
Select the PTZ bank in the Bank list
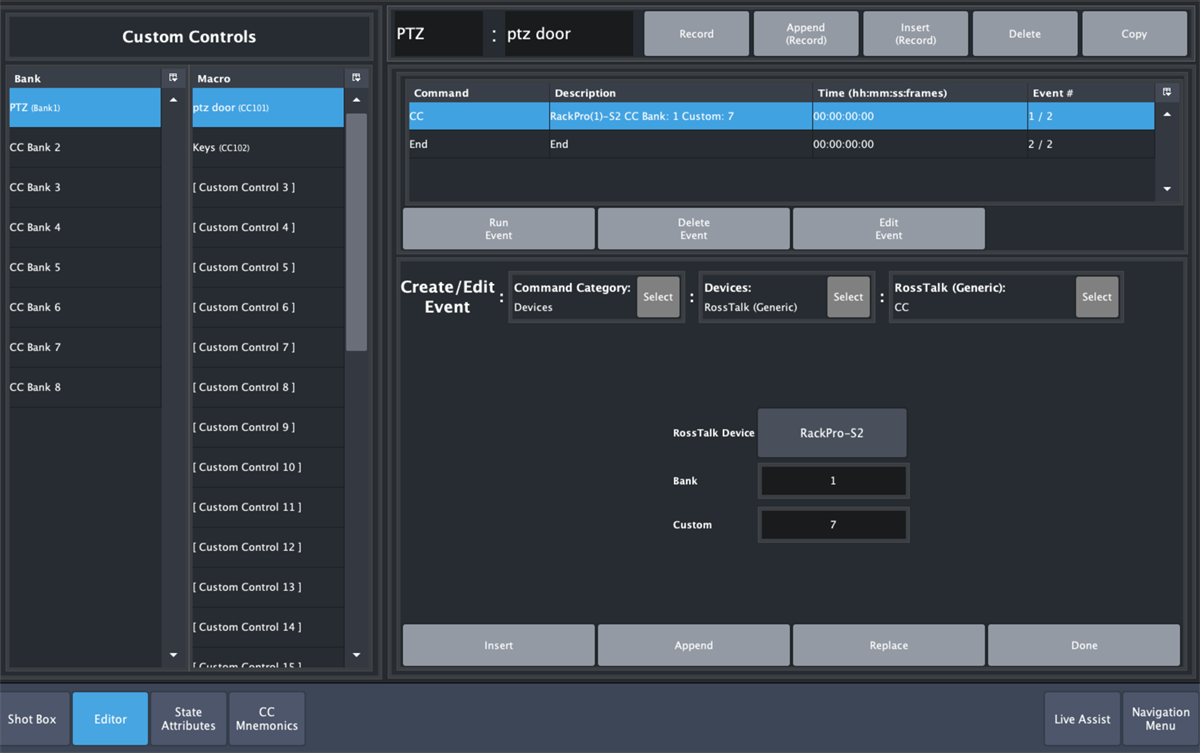[x=84, y=108]
